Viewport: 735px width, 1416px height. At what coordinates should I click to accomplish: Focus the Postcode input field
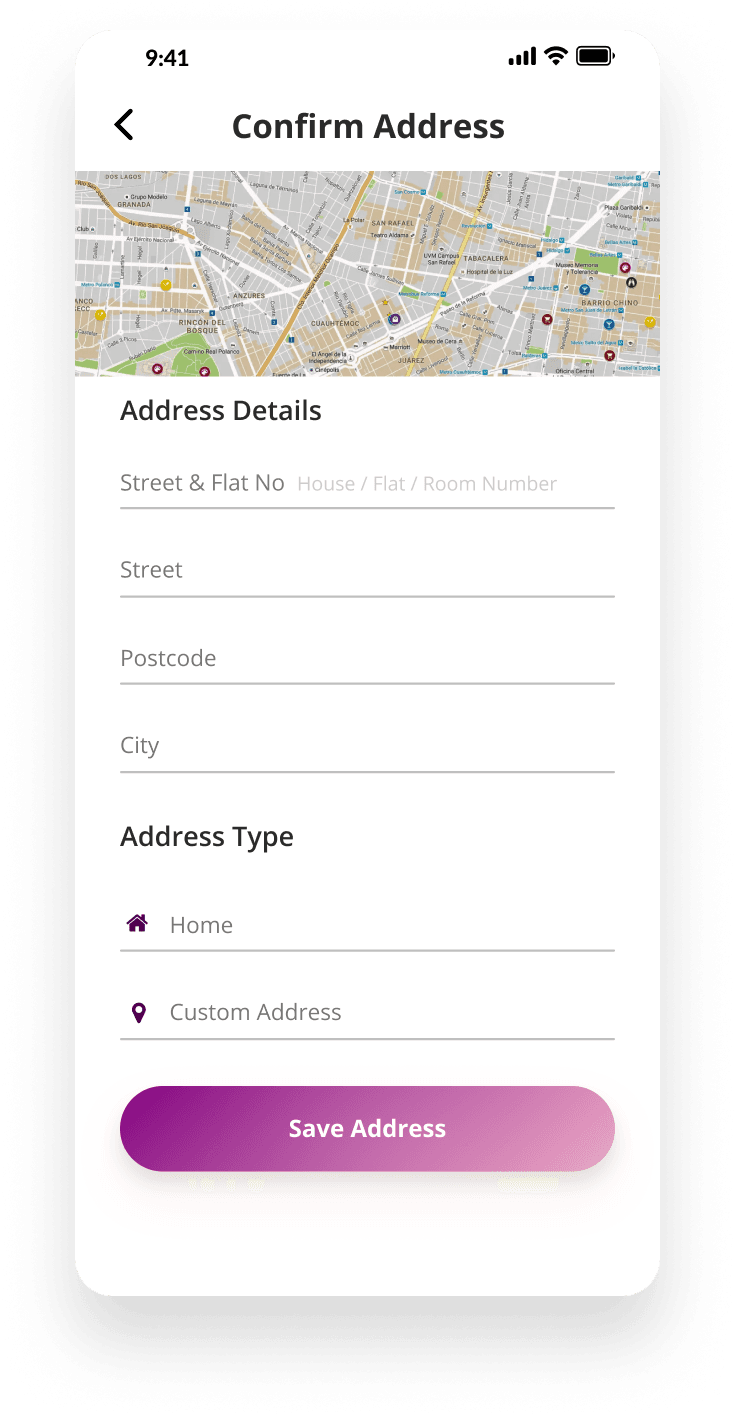coord(367,659)
